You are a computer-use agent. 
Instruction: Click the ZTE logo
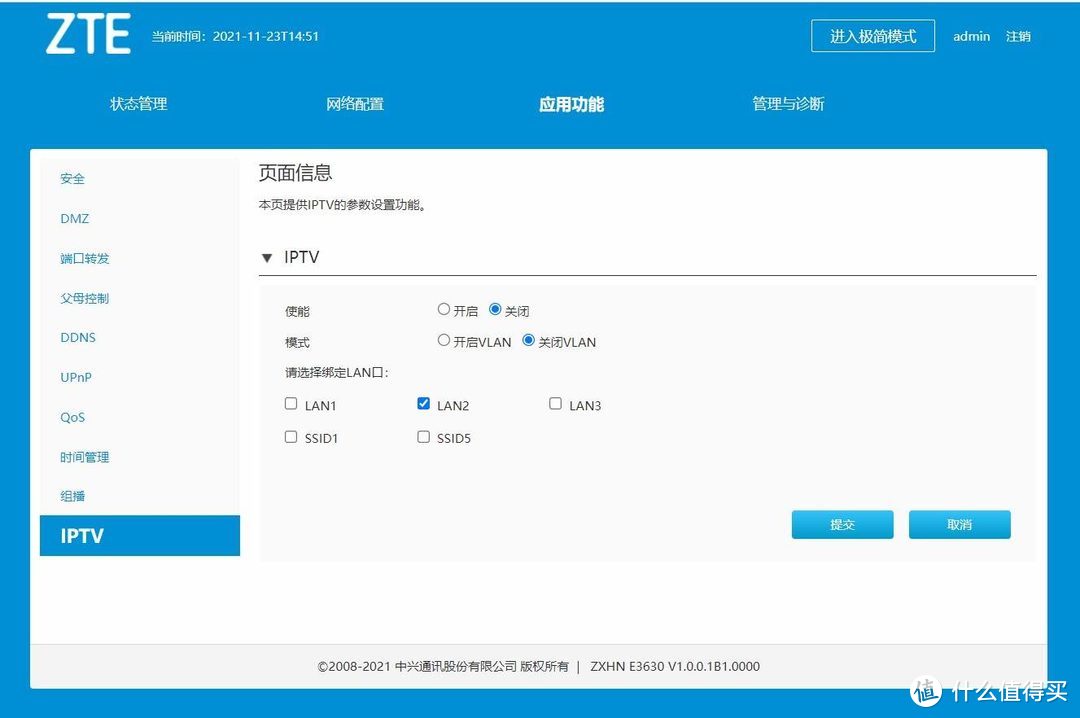pos(88,33)
